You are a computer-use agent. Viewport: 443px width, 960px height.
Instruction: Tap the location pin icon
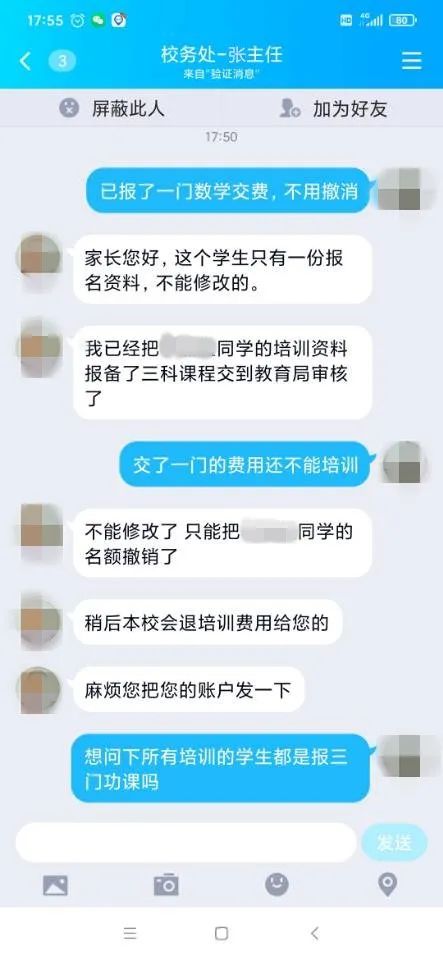(x=387, y=884)
